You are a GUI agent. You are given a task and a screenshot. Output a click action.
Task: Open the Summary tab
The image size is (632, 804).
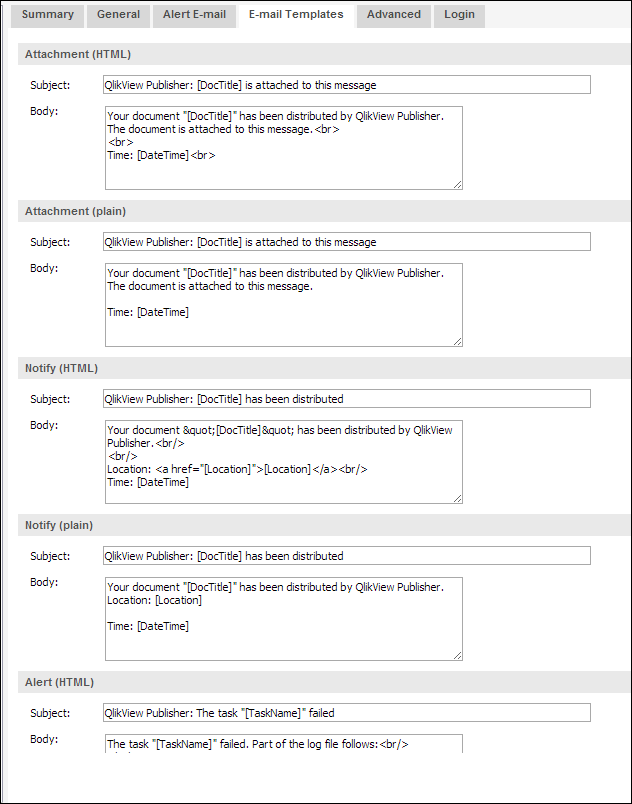48,15
